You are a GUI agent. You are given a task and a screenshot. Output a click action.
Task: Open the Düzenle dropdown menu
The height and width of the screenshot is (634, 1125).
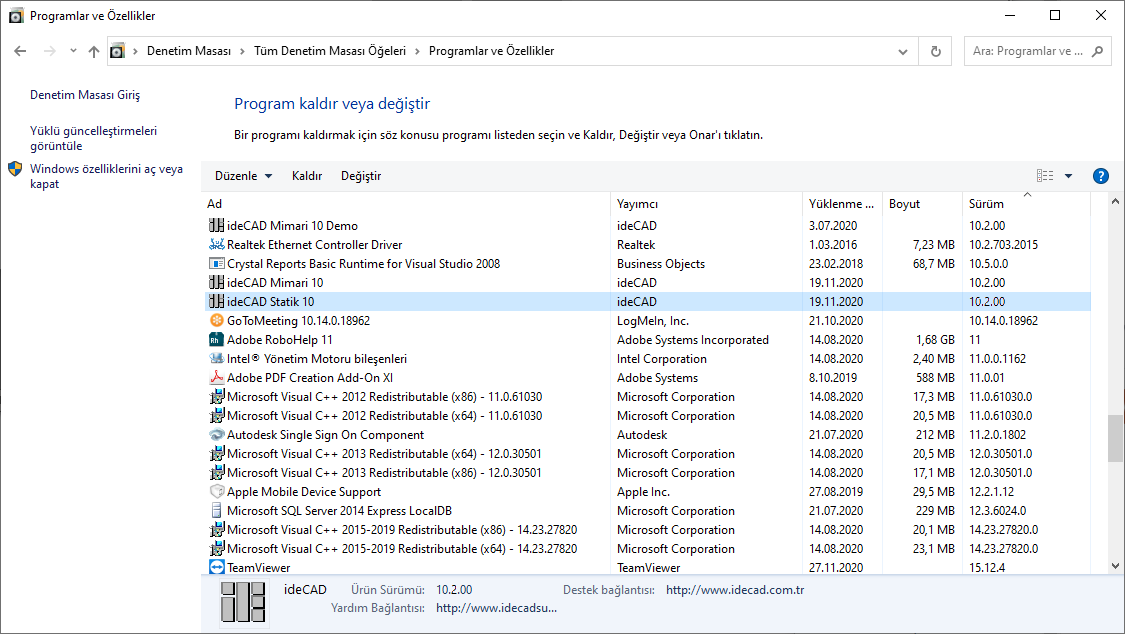pyautogui.click(x=243, y=176)
